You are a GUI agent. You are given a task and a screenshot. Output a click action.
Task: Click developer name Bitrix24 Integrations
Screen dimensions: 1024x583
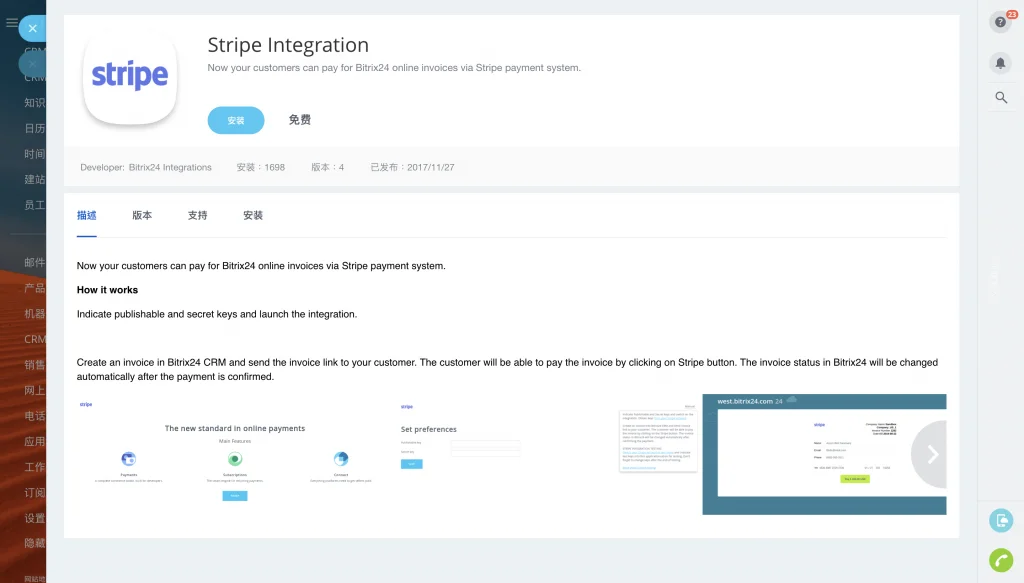[170, 167]
